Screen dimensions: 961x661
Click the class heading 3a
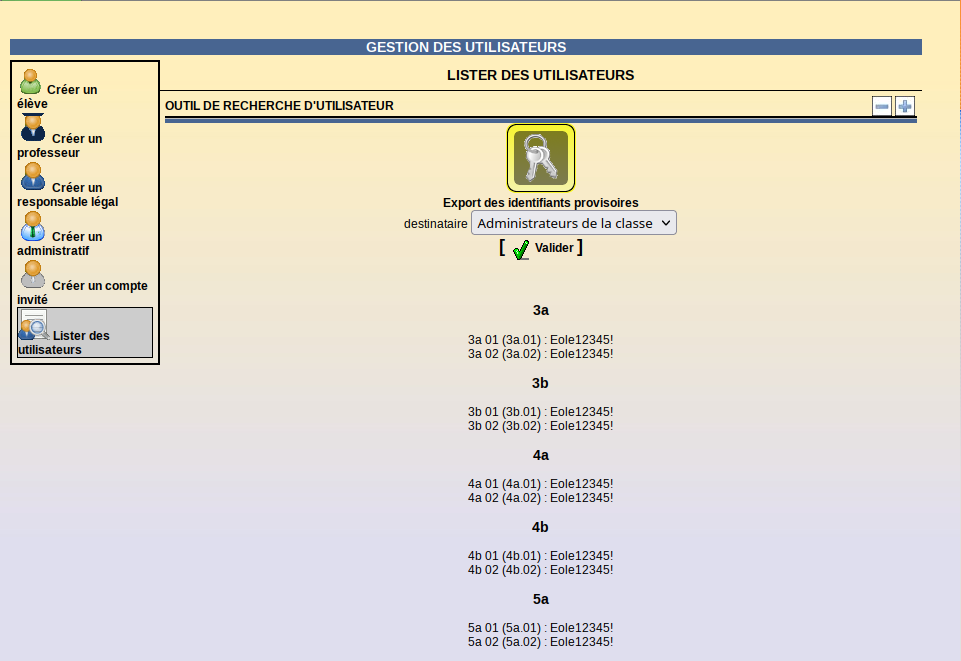coord(541,311)
